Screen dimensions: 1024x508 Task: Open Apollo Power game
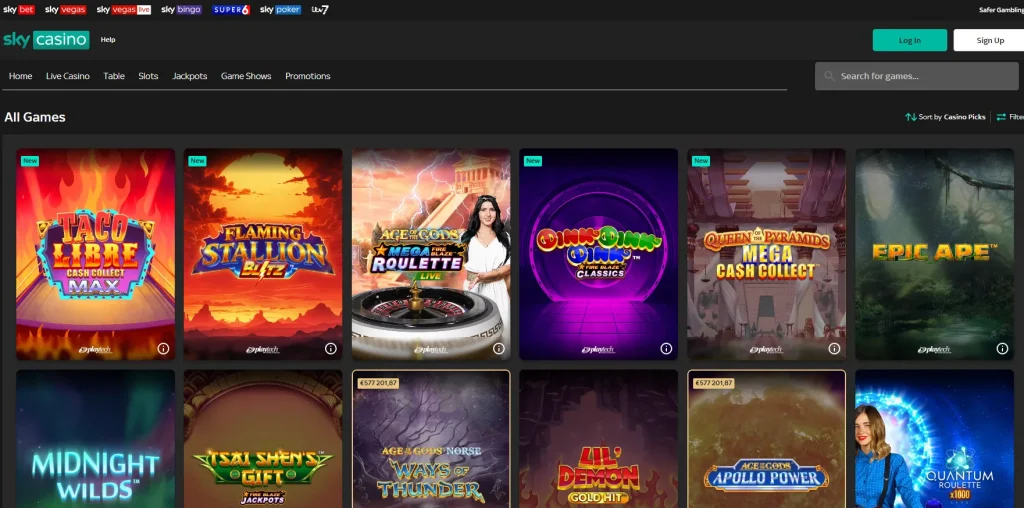click(x=766, y=439)
